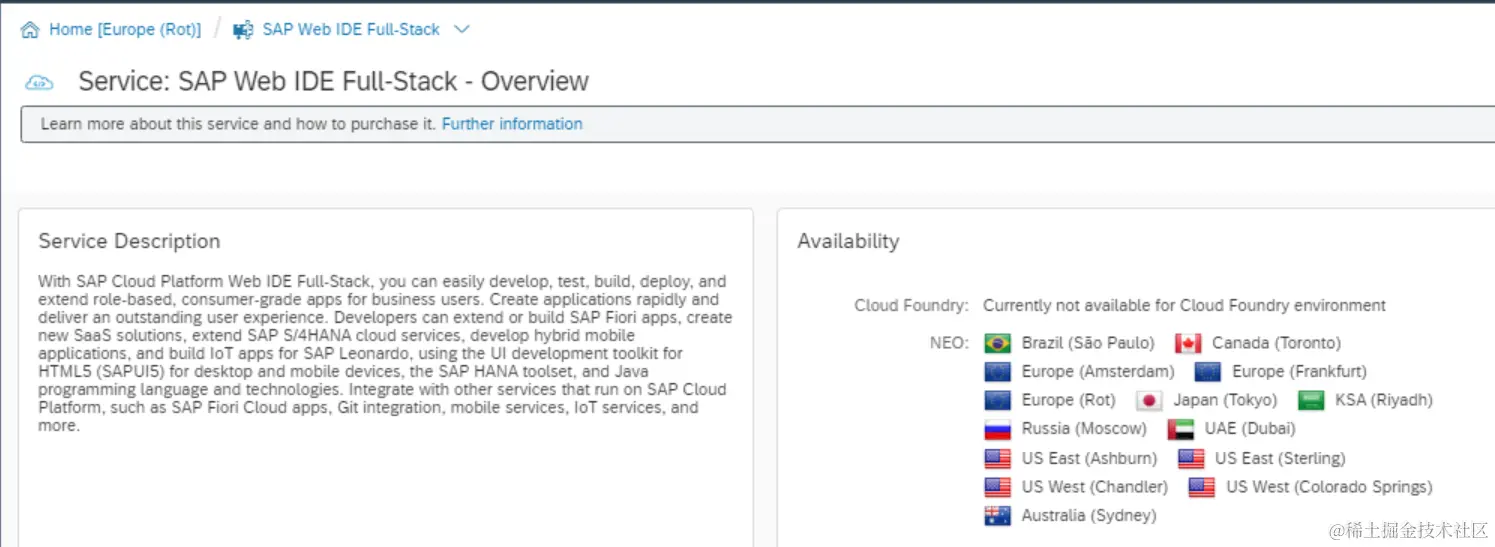Click the UAE flag icon
Viewport: 1495px width, 547px height.
coord(1180,430)
